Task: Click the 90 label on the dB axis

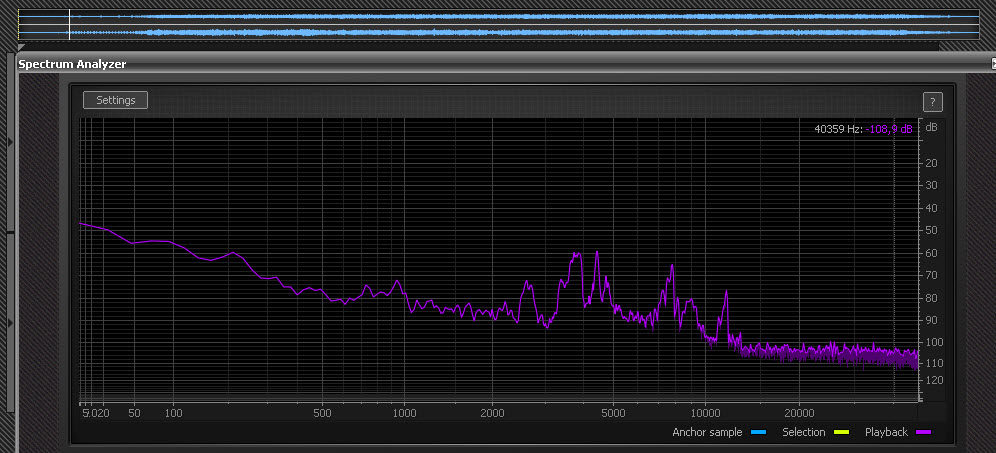Action: [x=931, y=320]
